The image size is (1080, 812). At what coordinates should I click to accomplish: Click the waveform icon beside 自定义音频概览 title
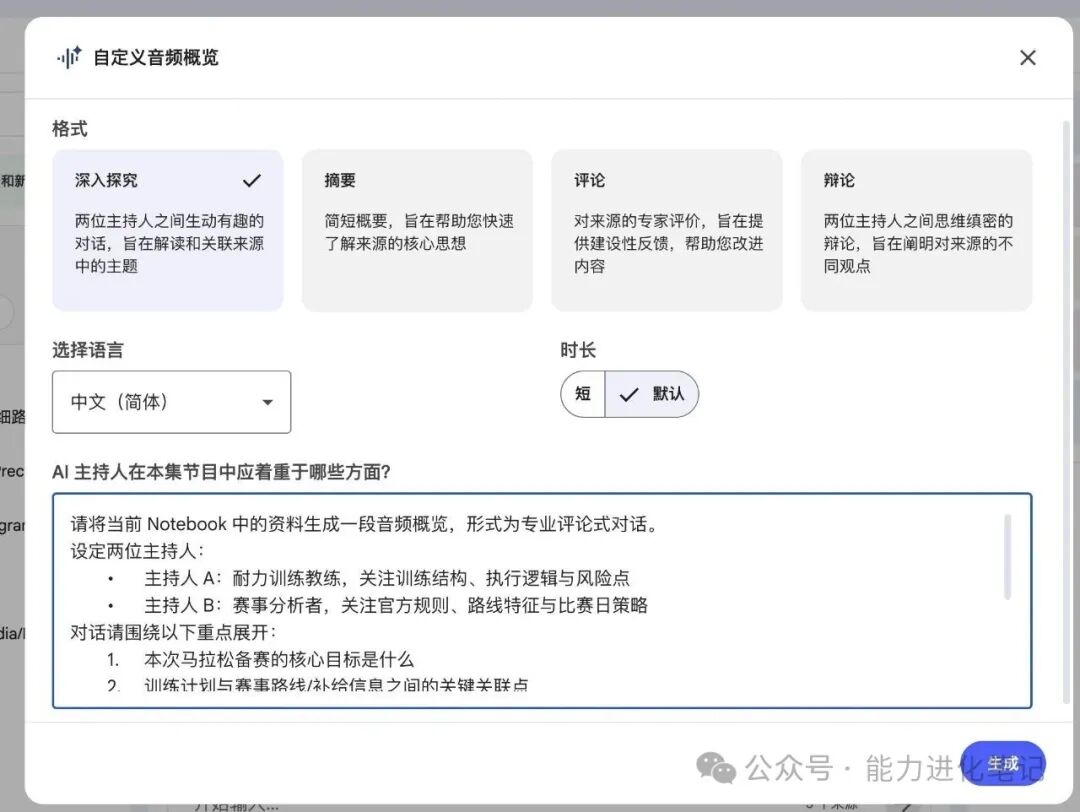pyautogui.click(x=67, y=57)
